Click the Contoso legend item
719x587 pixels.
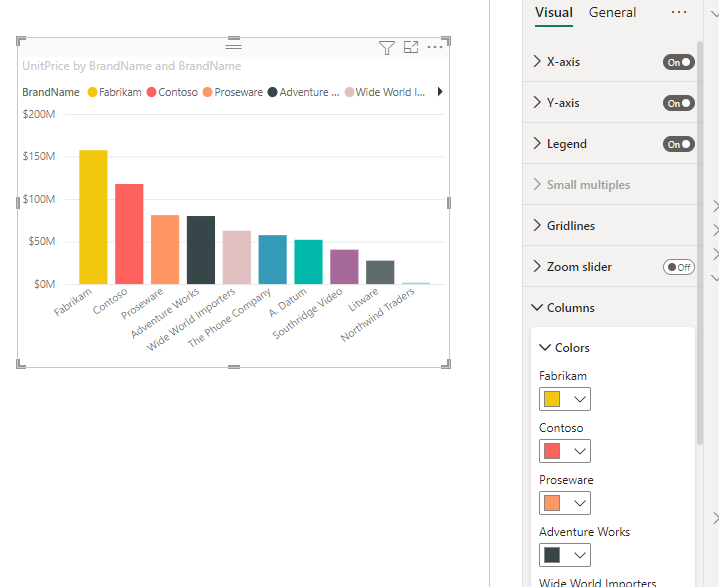point(172,92)
